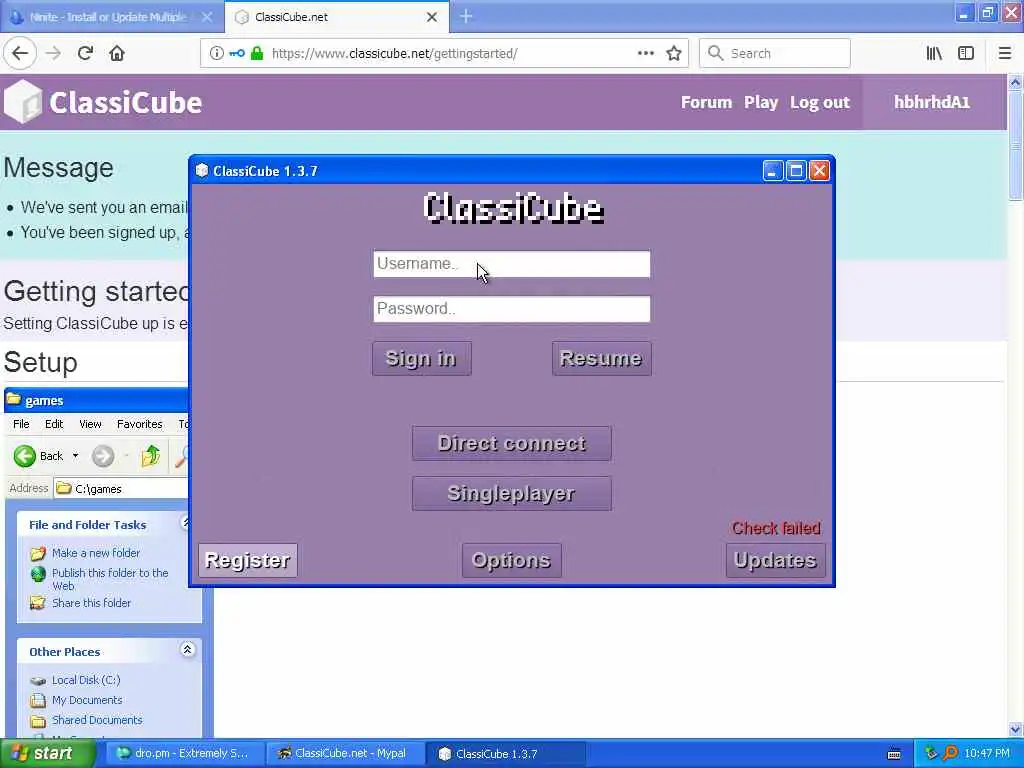The image size is (1024, 768).
Task: Open View menu in games window
Action: point(90,424)
